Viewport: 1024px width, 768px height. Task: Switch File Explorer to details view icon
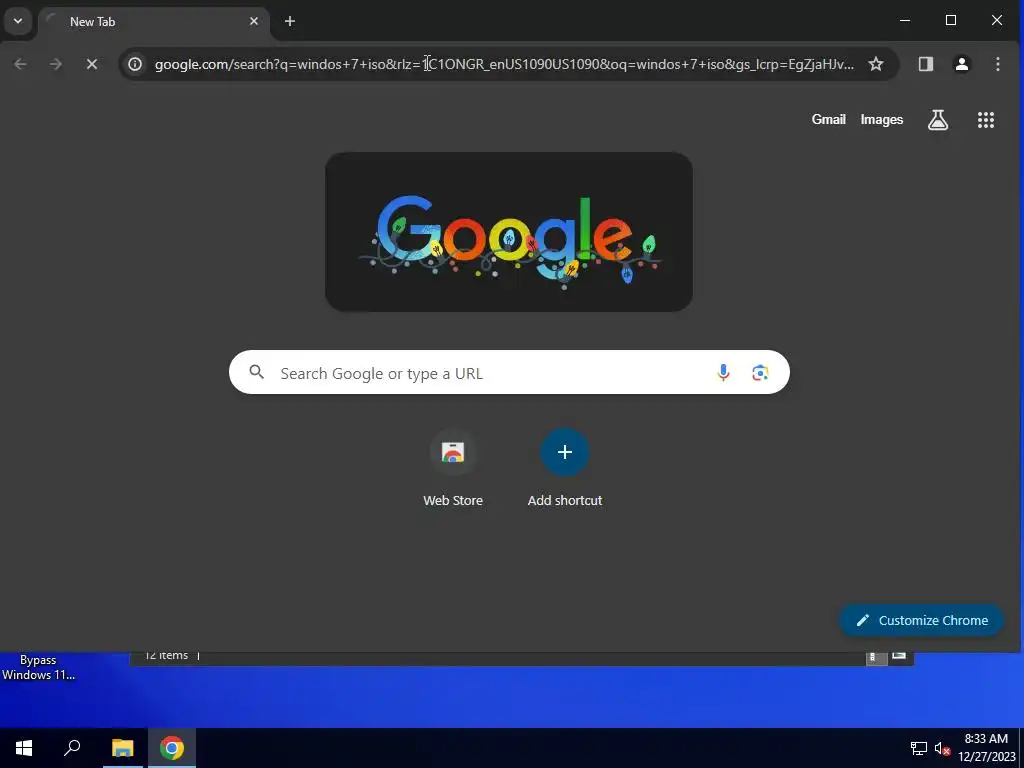[876, 657]
